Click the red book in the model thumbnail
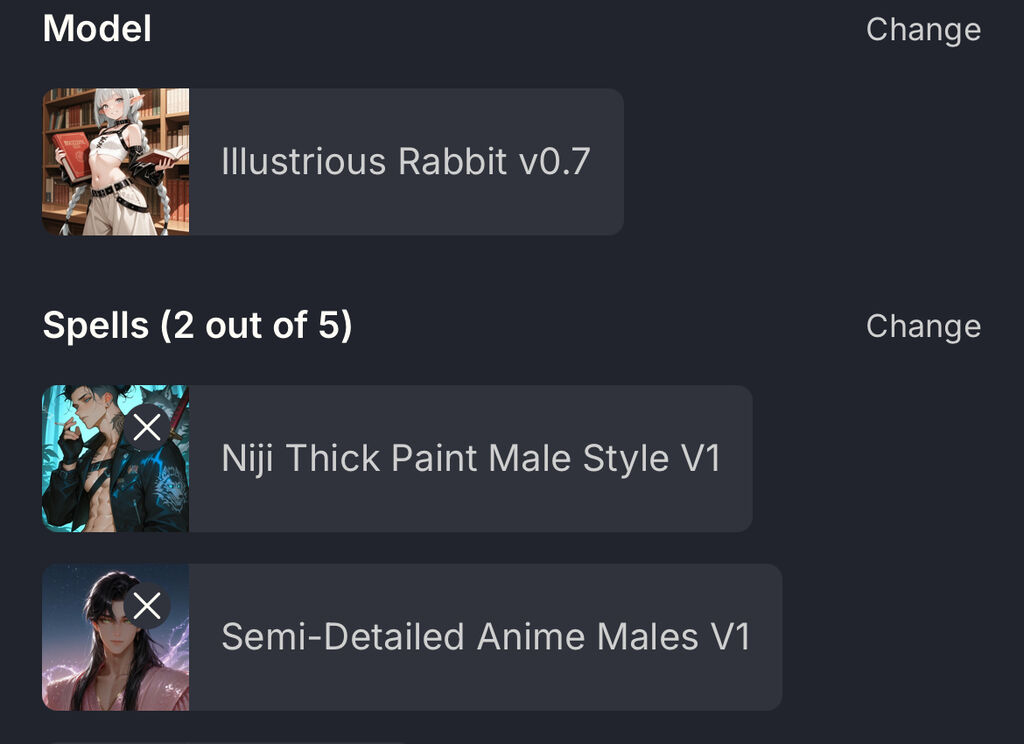The height and width of the screenshot is (744, 1024). pyautogui.click(x=72, y=155)
